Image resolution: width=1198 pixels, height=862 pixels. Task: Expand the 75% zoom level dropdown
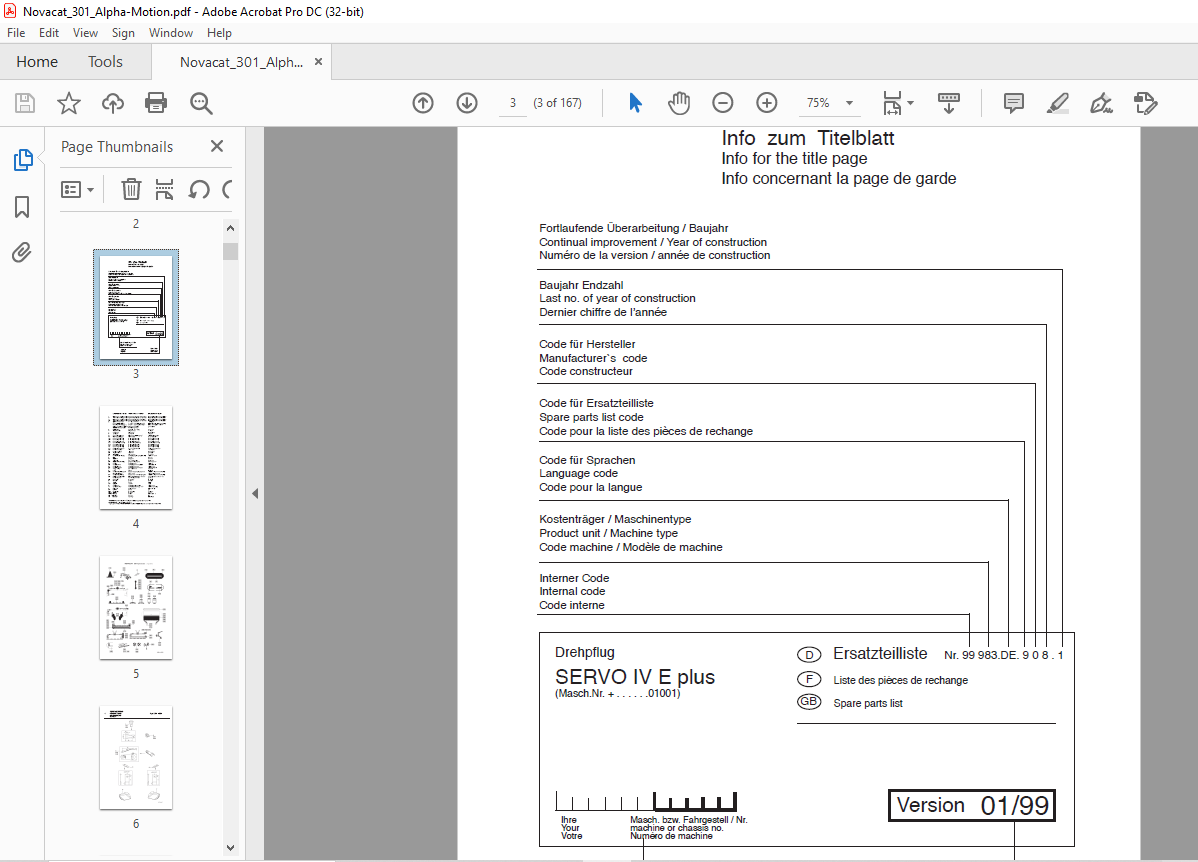tap(849, 102)
